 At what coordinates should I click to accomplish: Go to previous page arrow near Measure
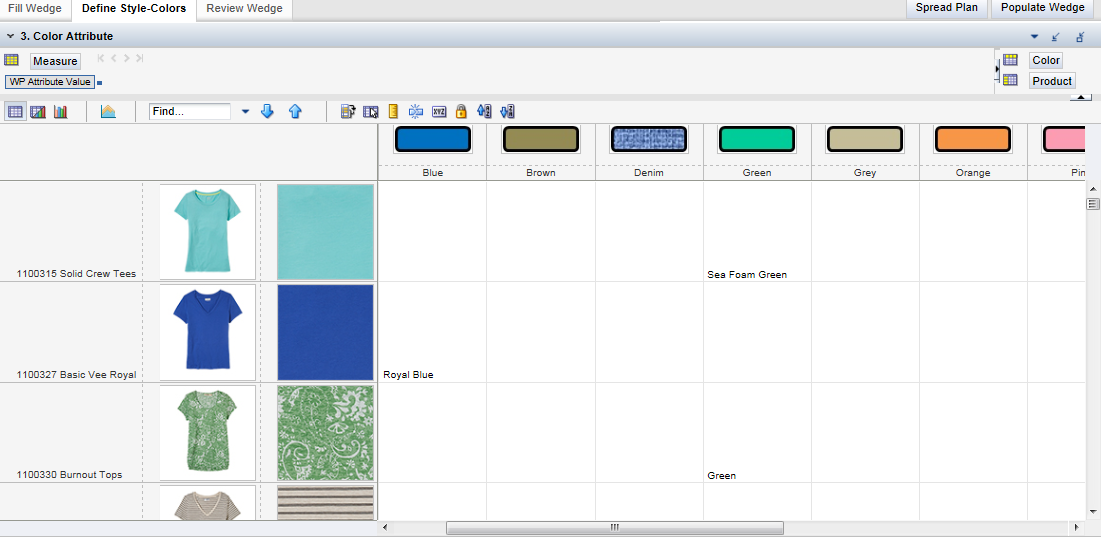click(114, 58)
